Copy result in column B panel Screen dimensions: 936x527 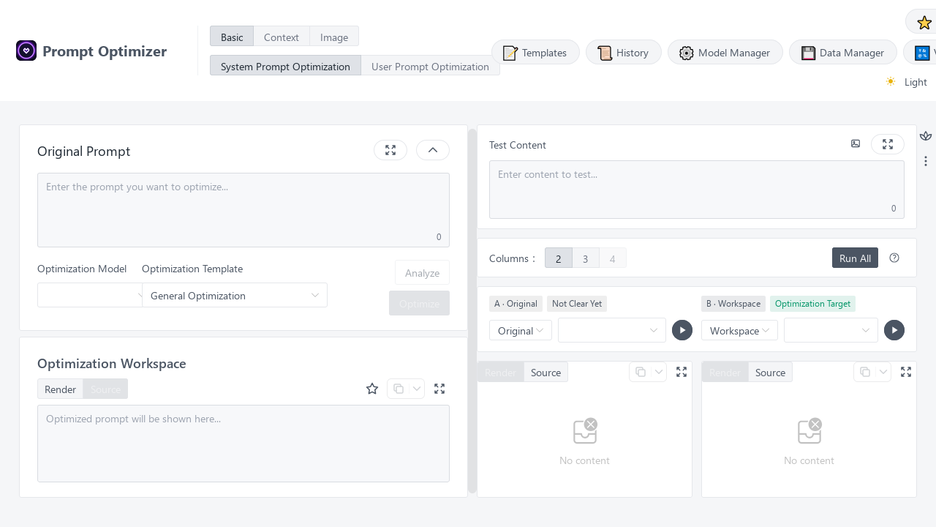(x=864, y=372)
